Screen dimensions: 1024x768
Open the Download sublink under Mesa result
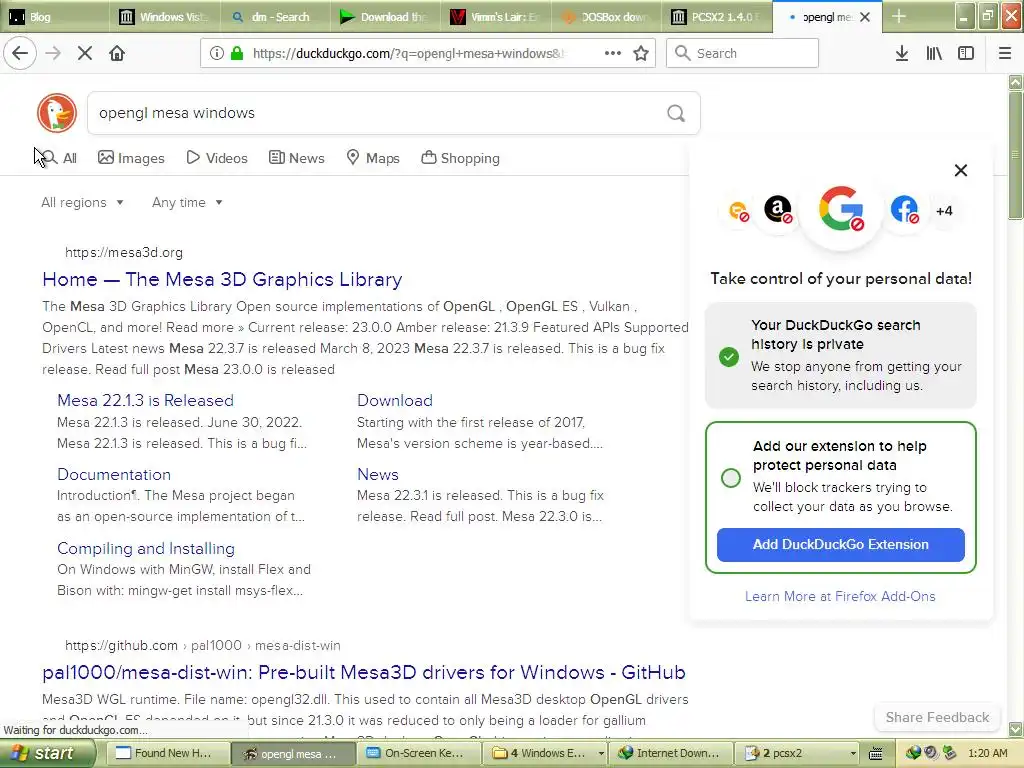point(394,400)
